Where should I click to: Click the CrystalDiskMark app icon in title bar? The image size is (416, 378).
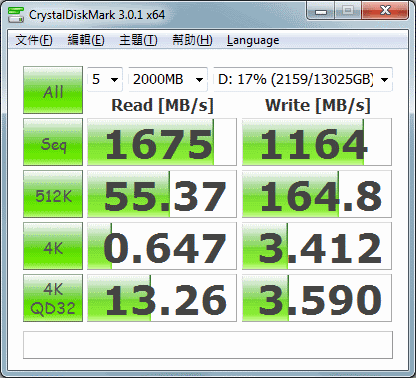pyautogui.click(x=16, y=15)
